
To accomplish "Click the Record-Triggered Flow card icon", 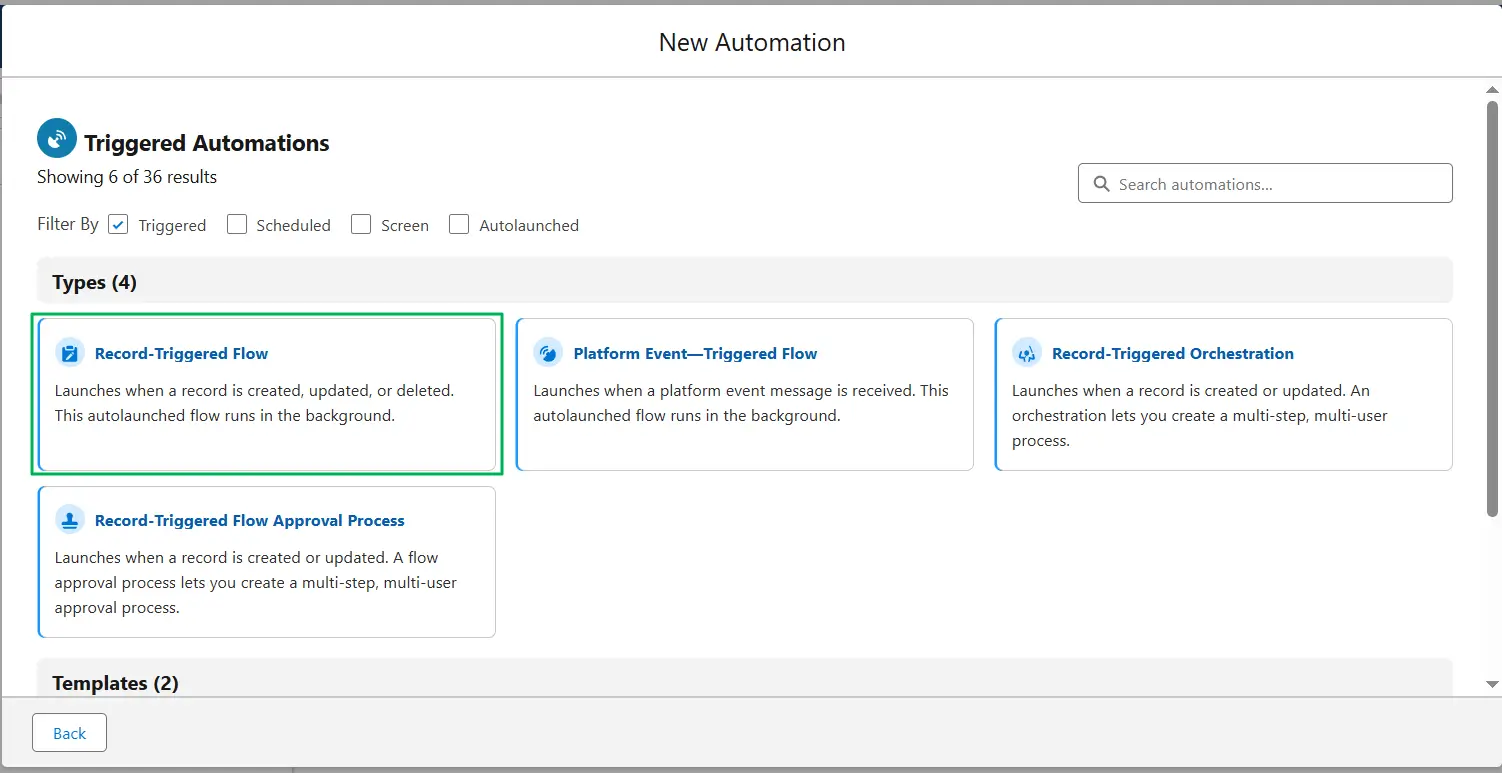I will (69, 352).
